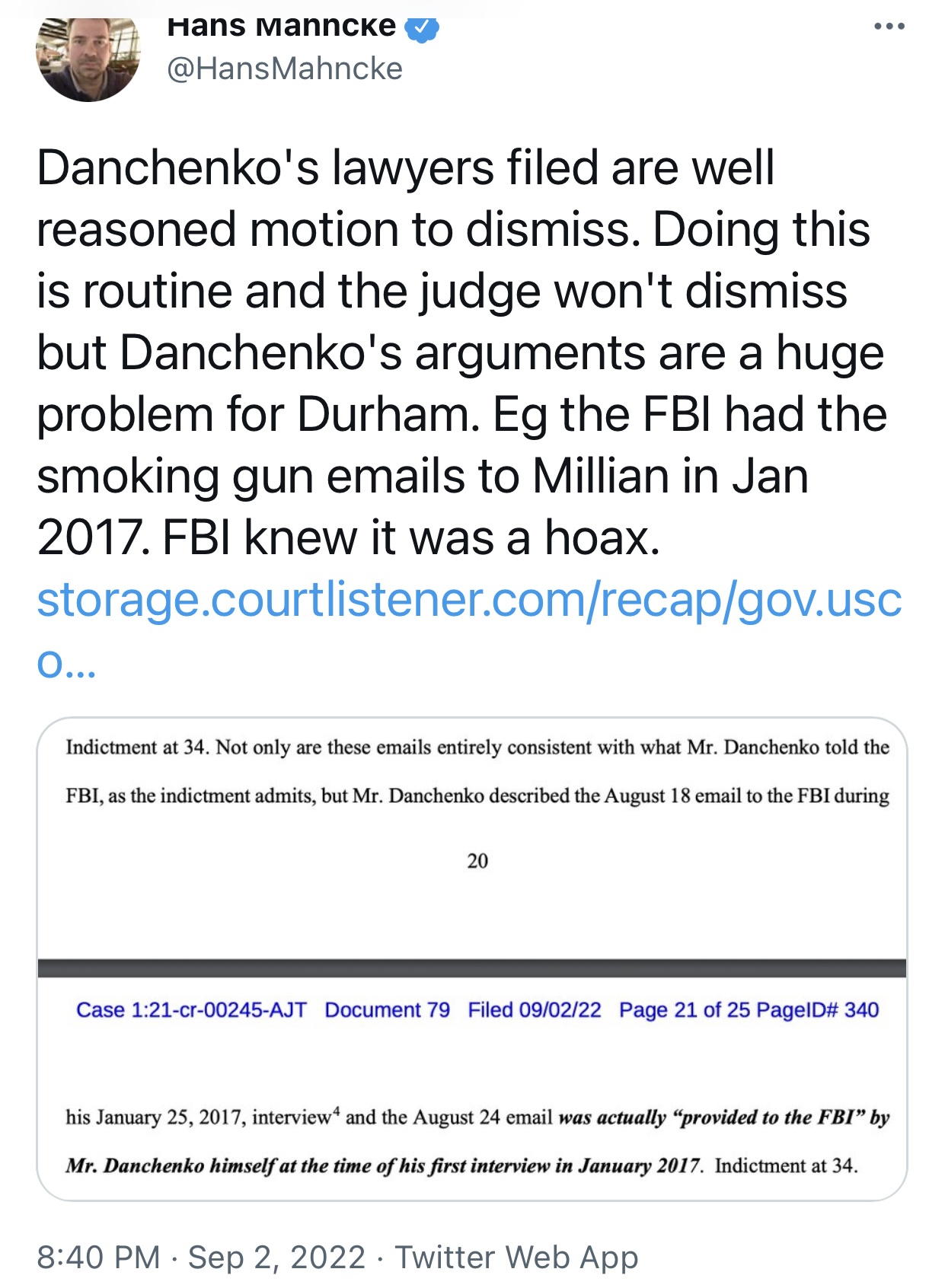
Task: Click page number 20 in the document
Action: click(477, 861)
